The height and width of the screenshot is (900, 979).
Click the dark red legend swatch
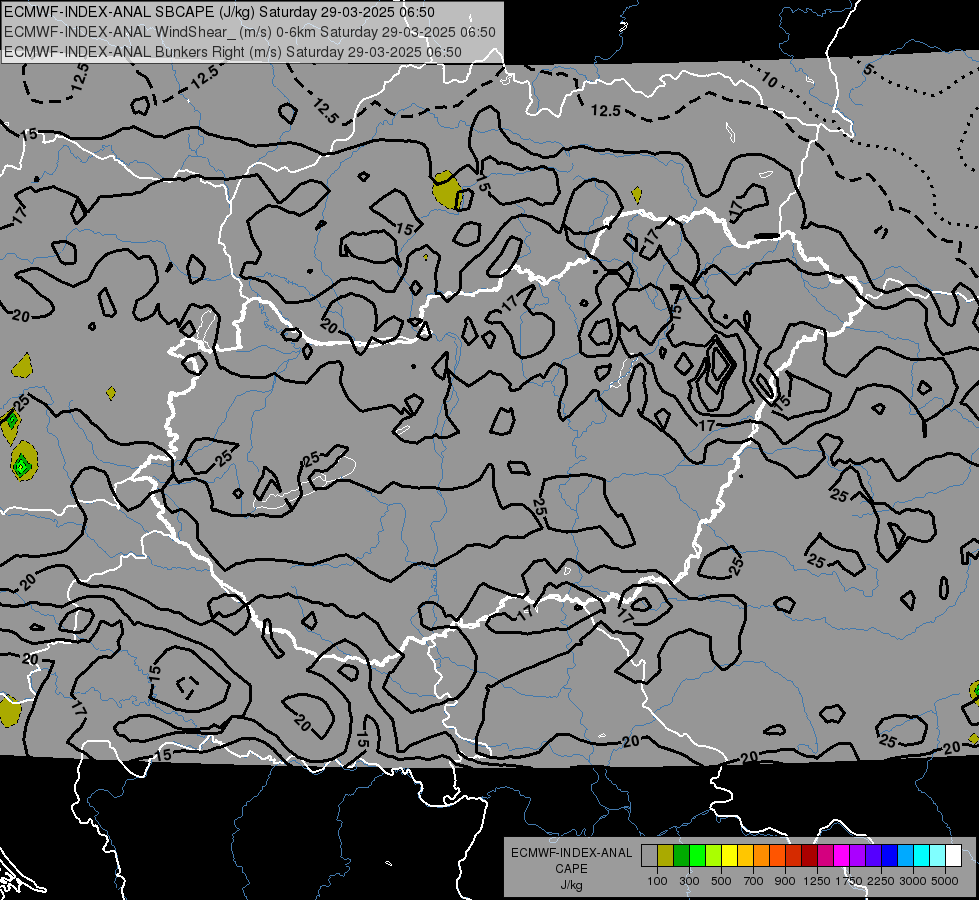809,856
